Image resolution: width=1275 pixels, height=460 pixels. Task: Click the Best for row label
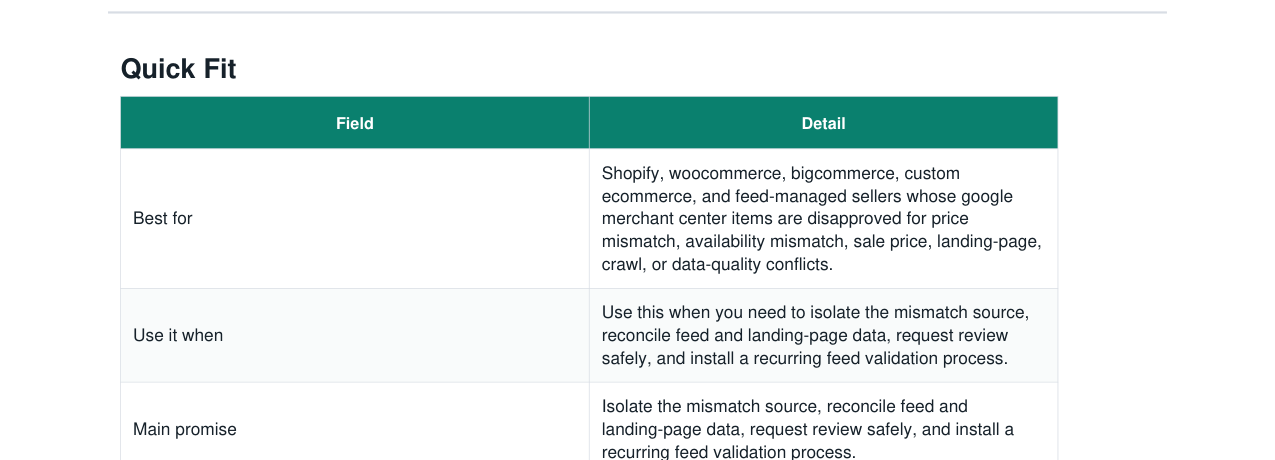(163, 218)
